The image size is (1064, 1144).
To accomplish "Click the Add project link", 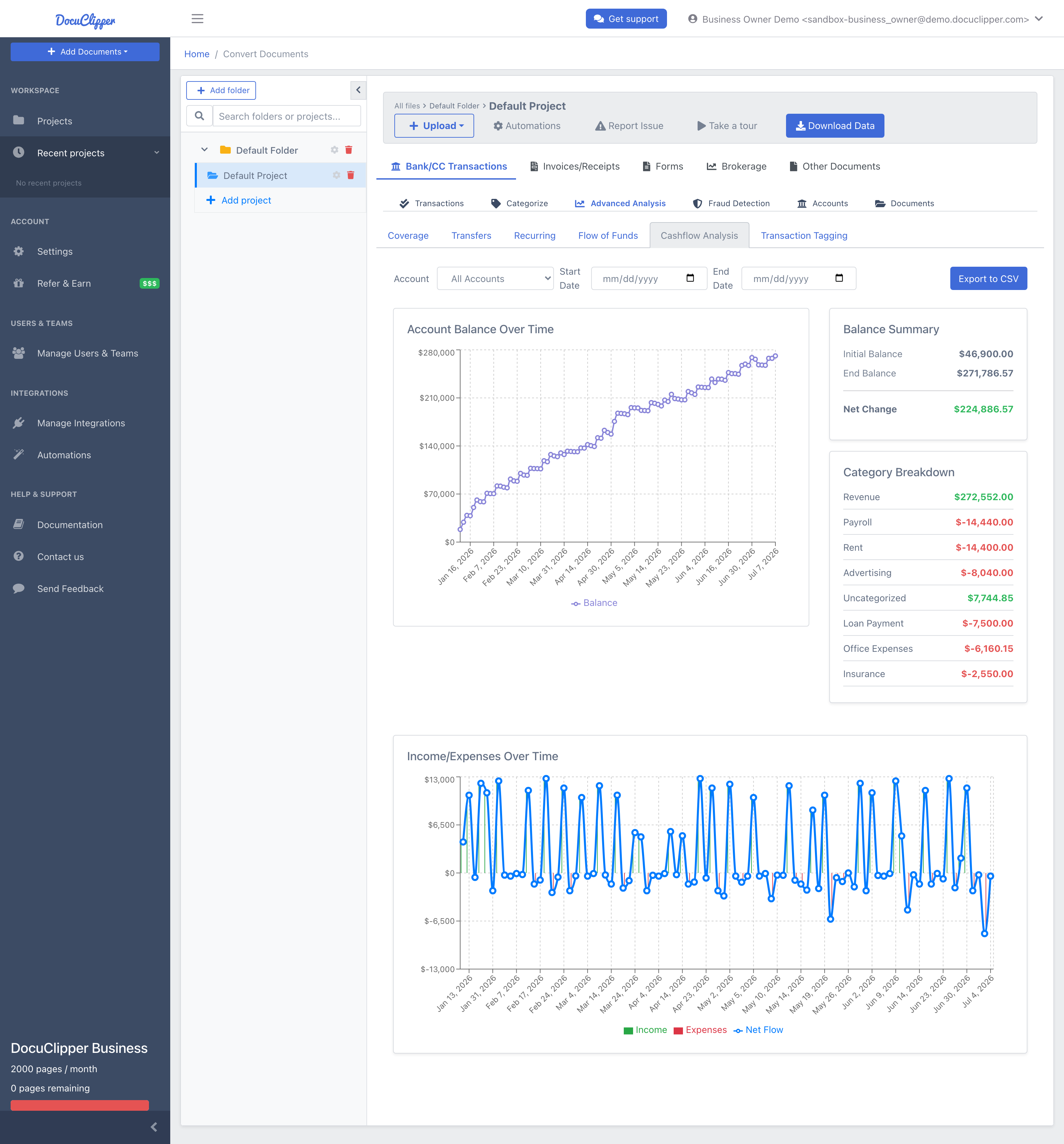I will [x=238, y=200].
